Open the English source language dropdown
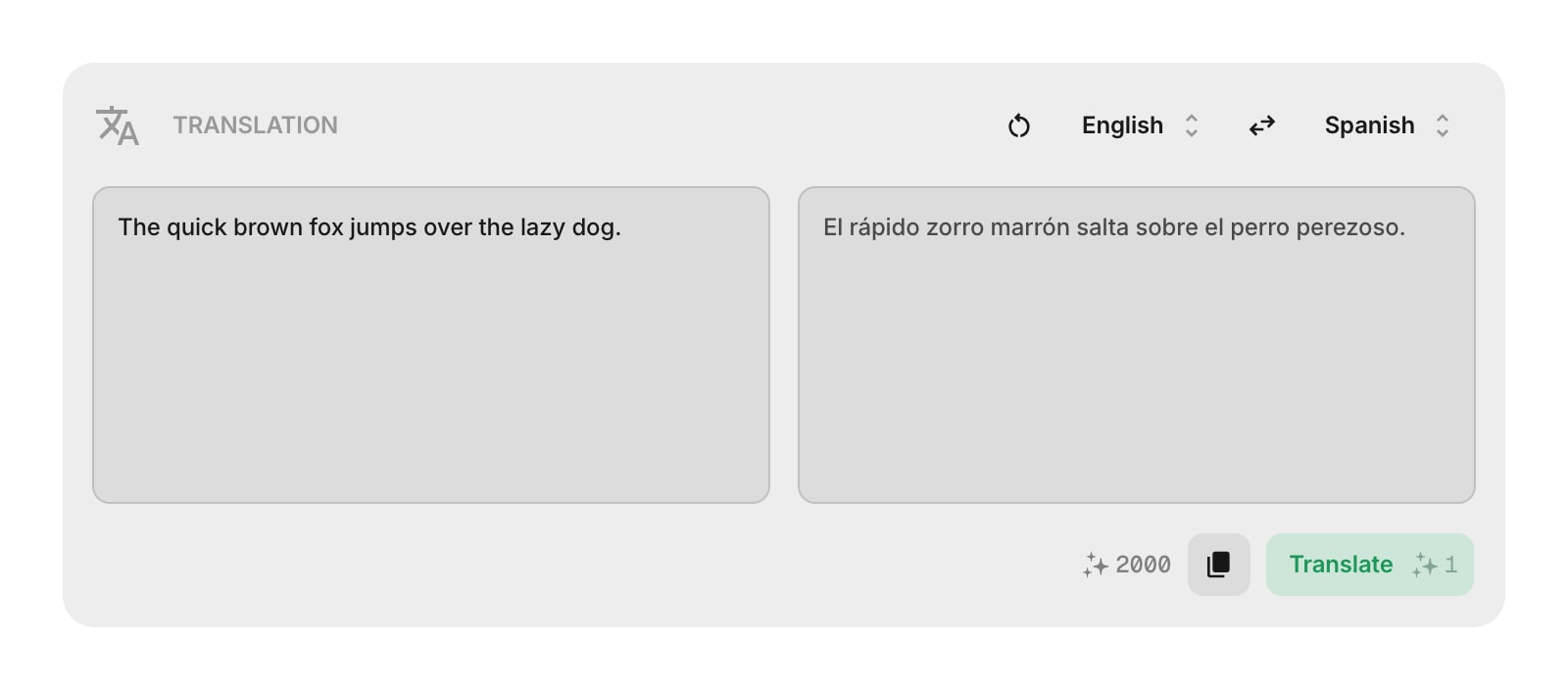 pos(1121,125)
